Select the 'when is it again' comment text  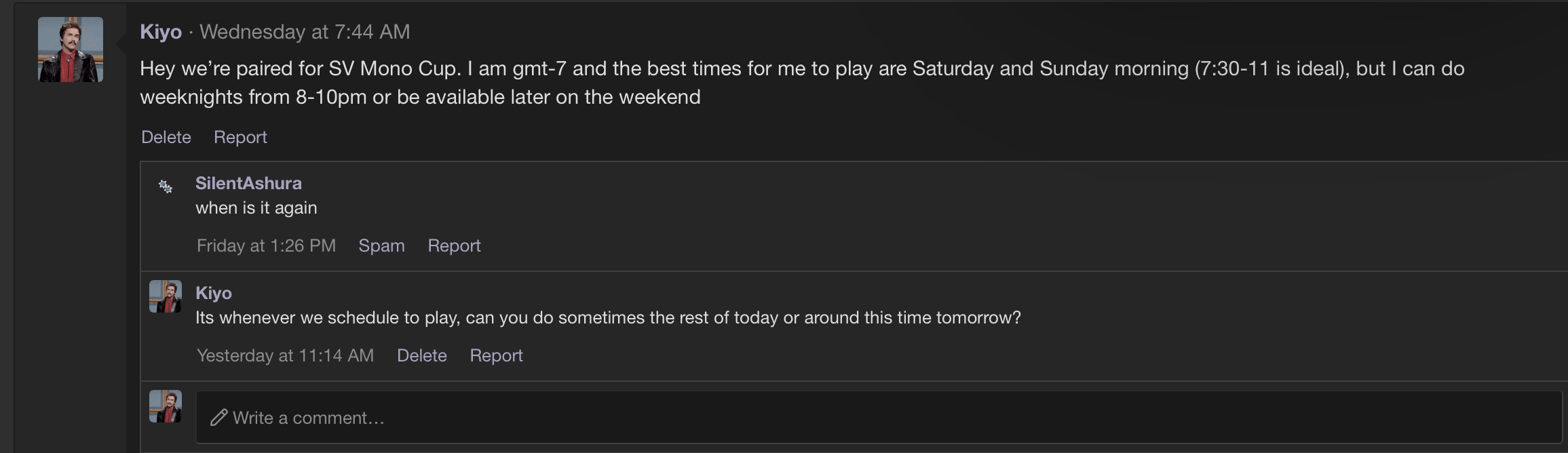coord(256,208)
